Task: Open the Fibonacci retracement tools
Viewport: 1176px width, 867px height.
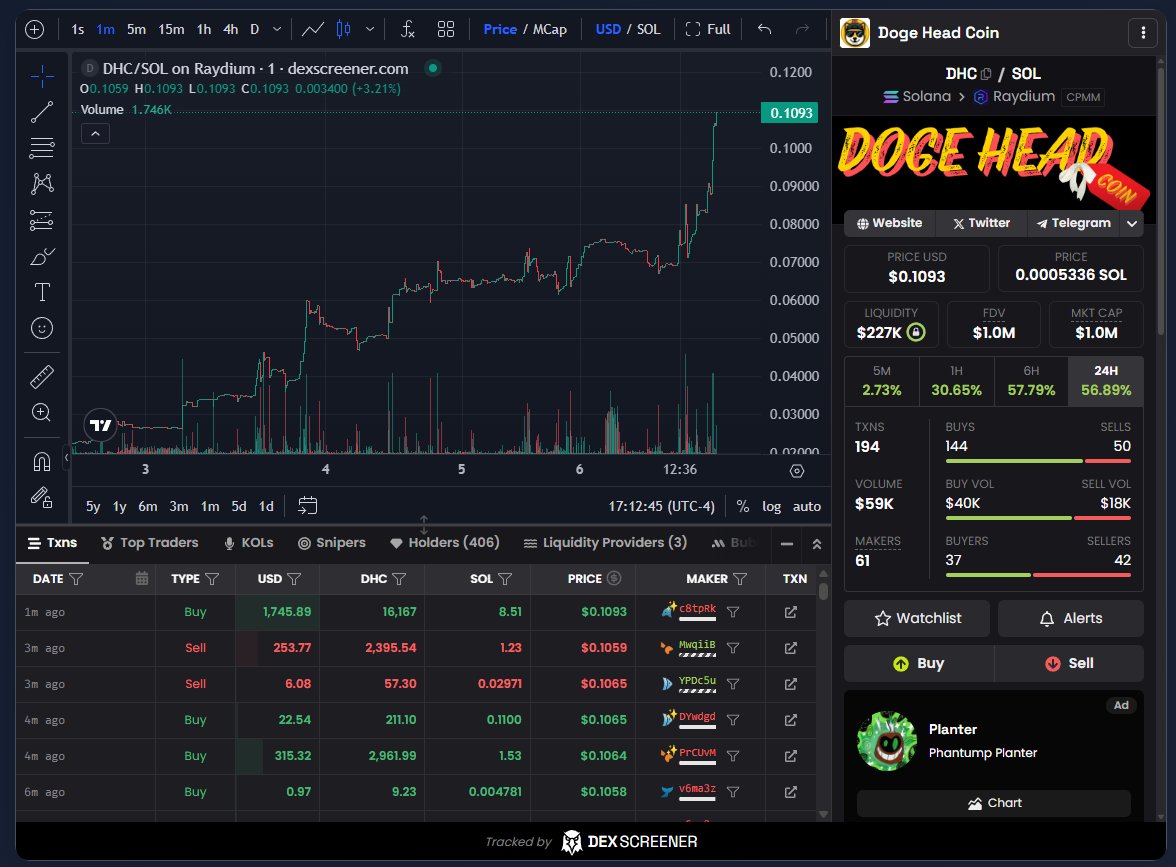Action: (x=42, y=148)
